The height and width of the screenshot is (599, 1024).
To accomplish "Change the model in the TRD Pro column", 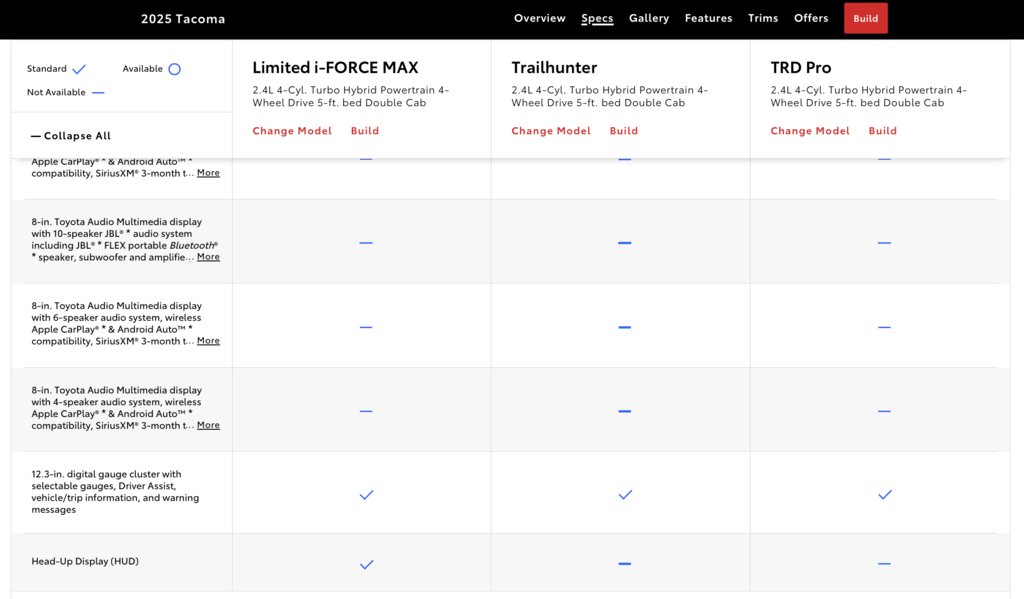I will [x=810, y=131].
